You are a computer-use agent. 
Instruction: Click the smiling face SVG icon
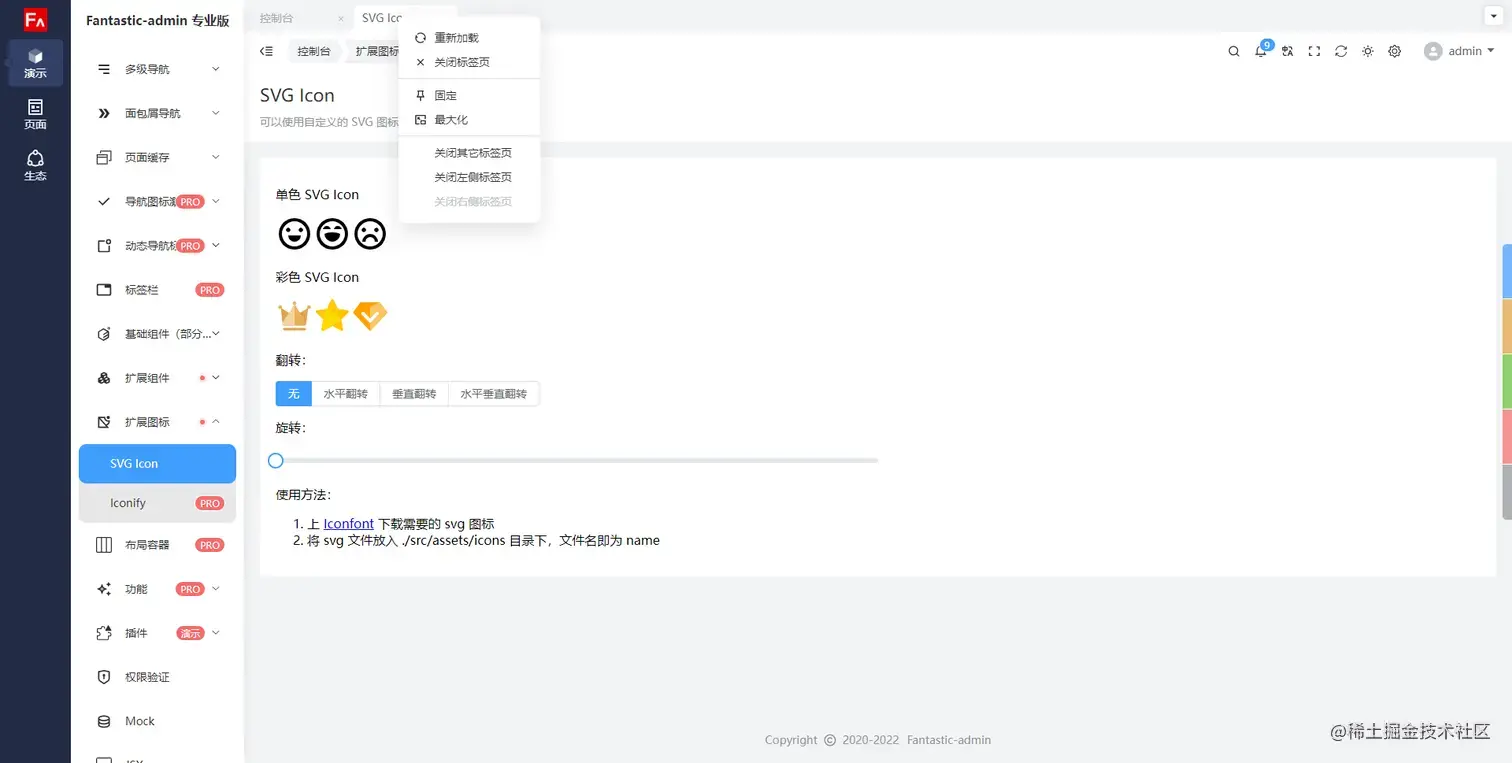pos(294,234)
